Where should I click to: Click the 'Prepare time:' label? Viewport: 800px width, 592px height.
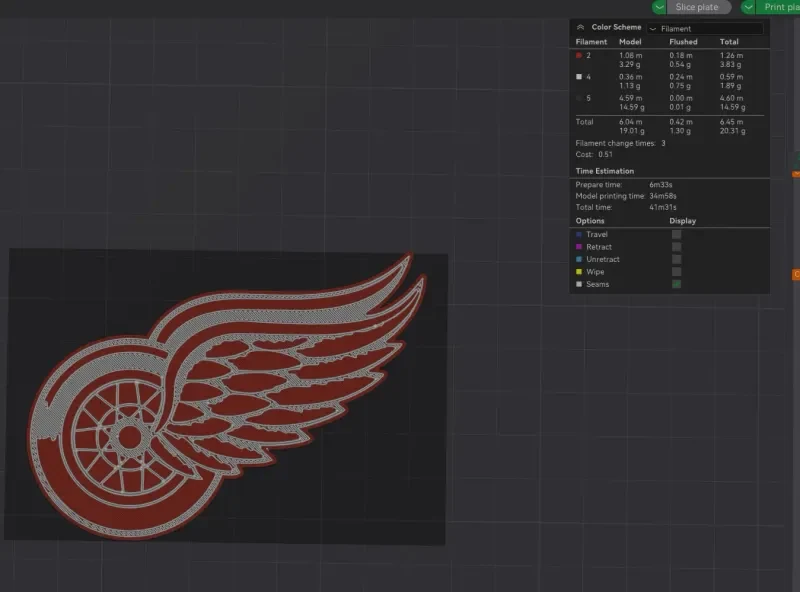(x=598, y=185)
